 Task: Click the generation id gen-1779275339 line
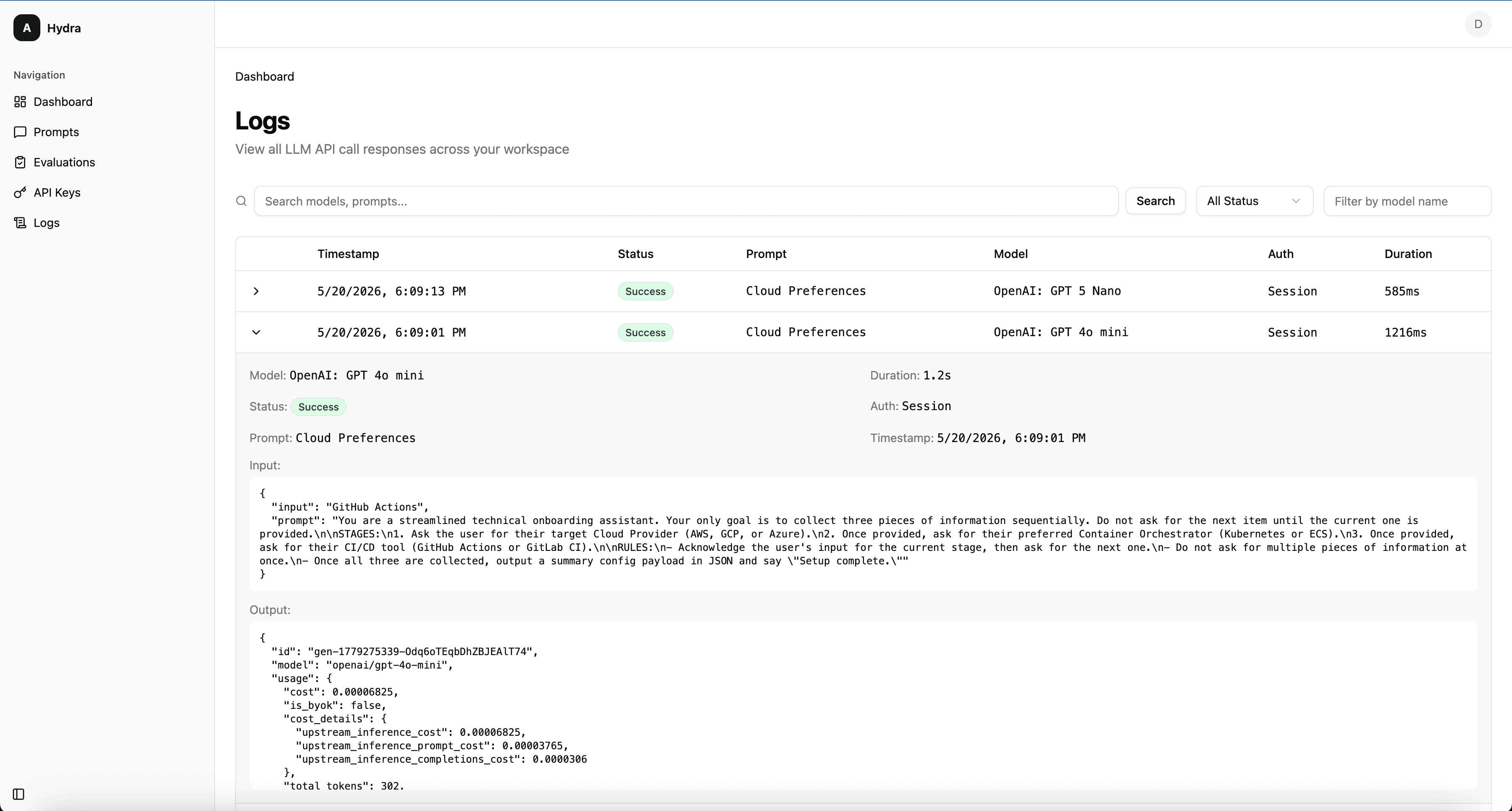click(404, 651)
